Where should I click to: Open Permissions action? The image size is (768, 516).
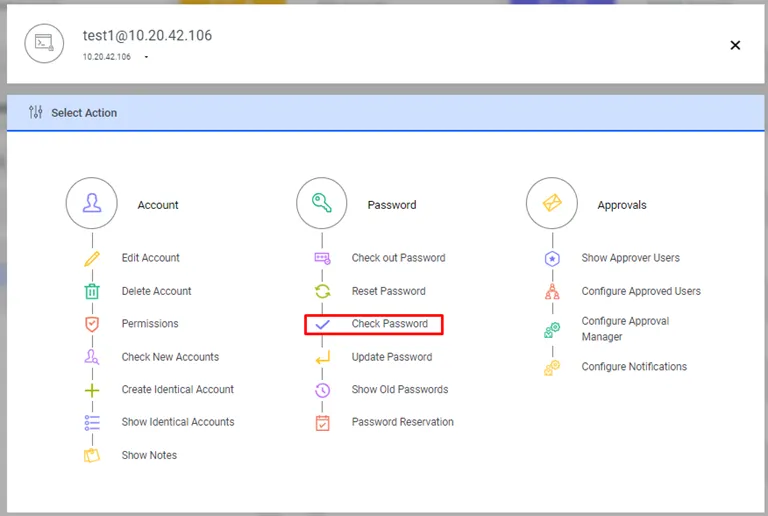[x=150, y=324]
